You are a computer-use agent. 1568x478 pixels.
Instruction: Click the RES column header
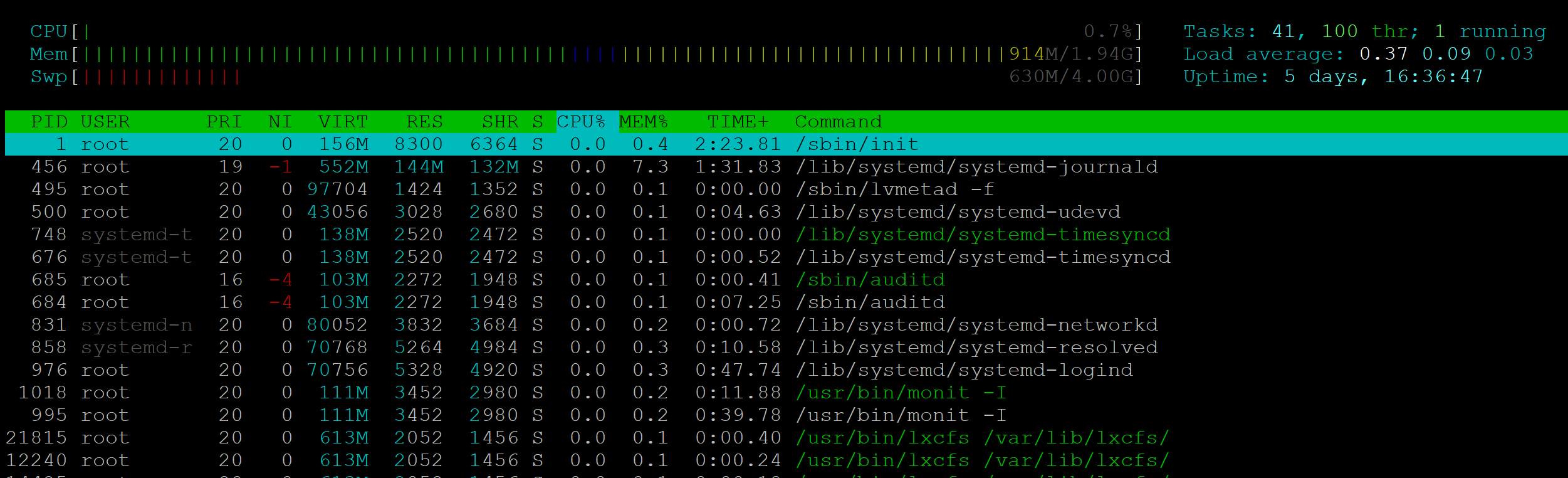[x=424, y=122]
